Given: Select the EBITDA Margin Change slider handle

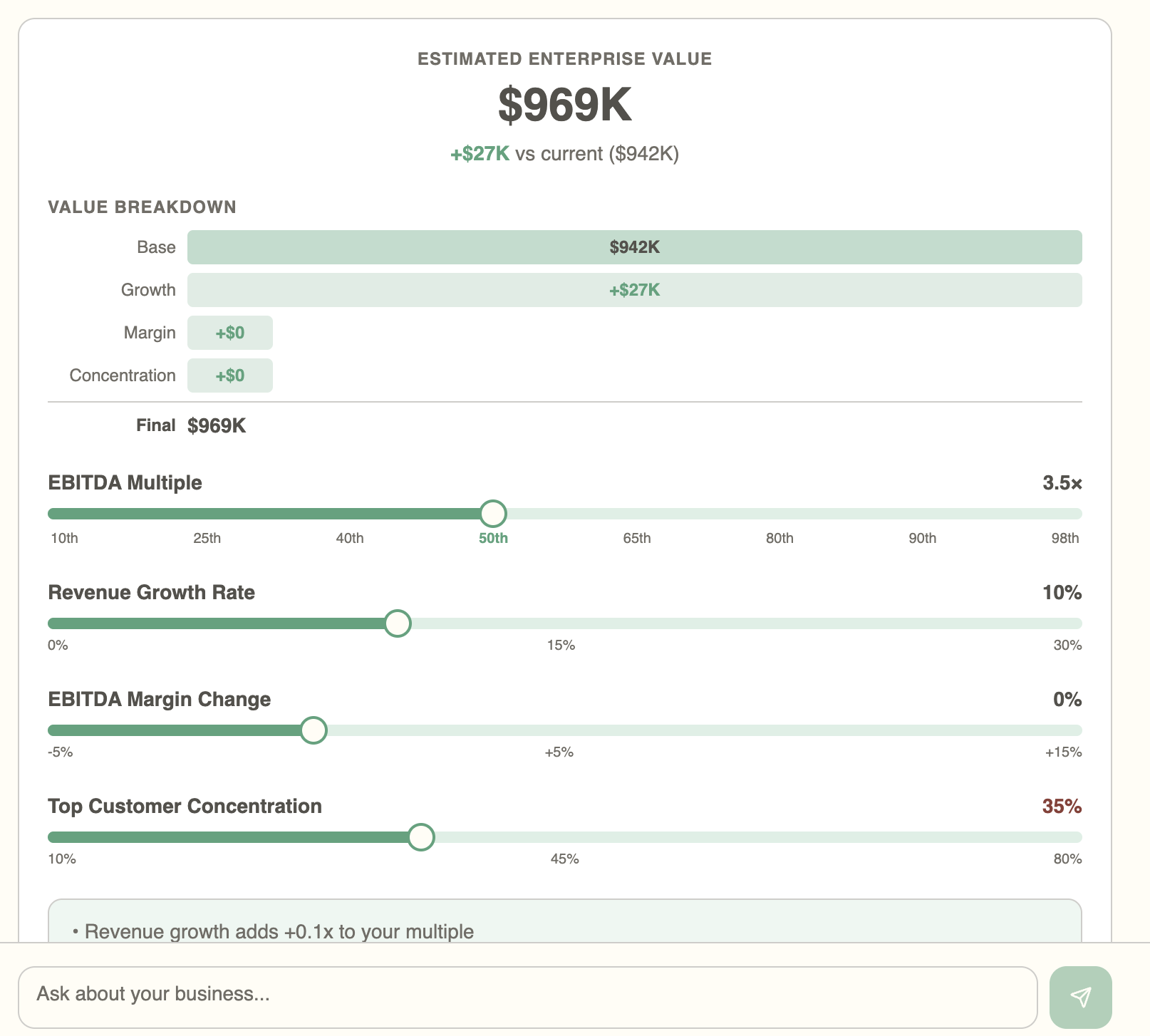Looking at the screenshot, I should tap(313, 730).
